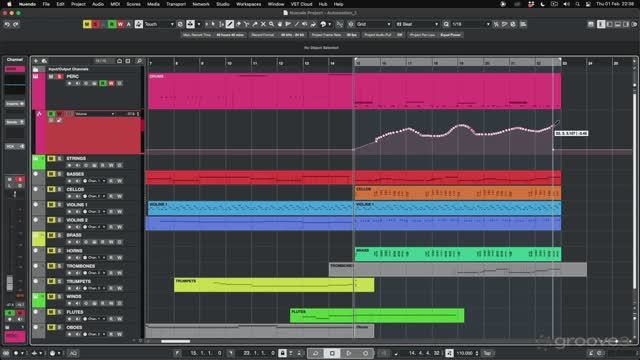Solo the STRINGS folder track
640x360 pixels.
click(60, 158)
